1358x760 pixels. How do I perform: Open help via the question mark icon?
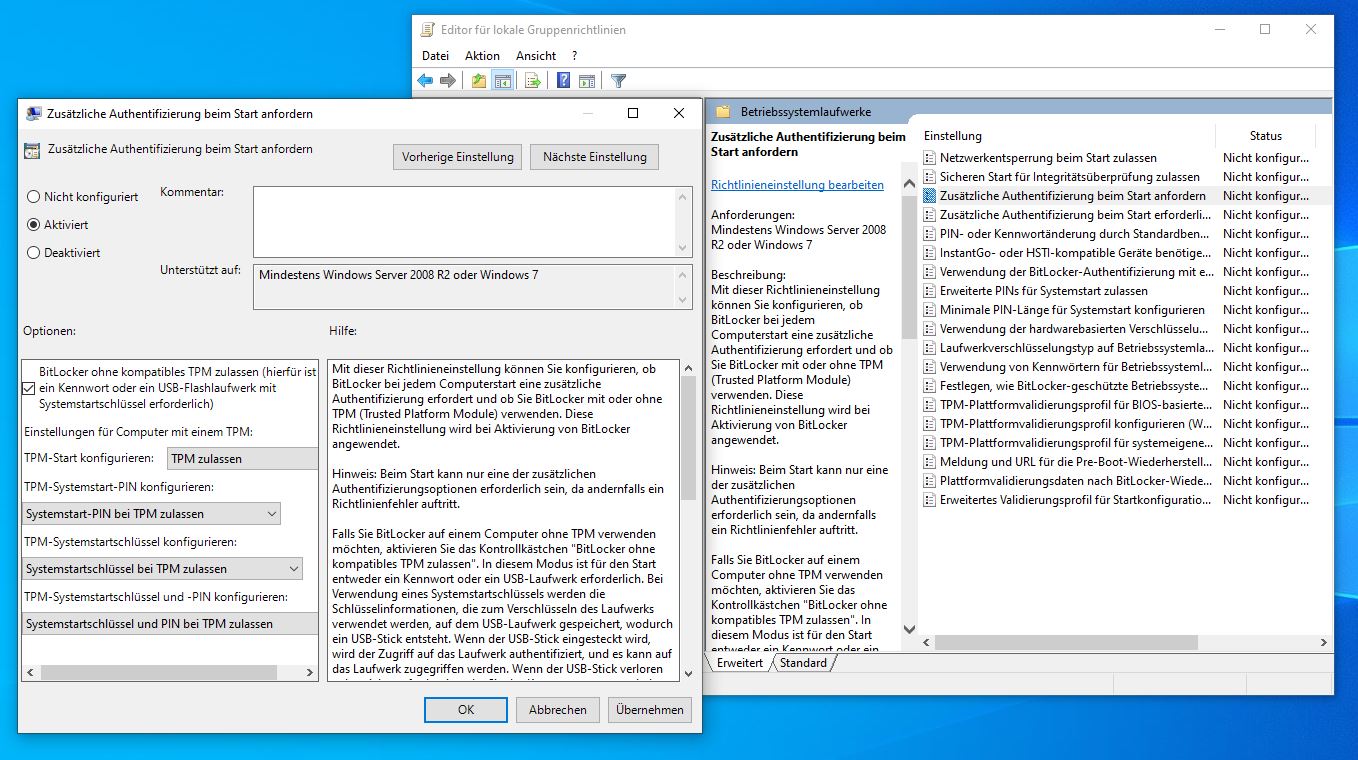coord(564,81)
